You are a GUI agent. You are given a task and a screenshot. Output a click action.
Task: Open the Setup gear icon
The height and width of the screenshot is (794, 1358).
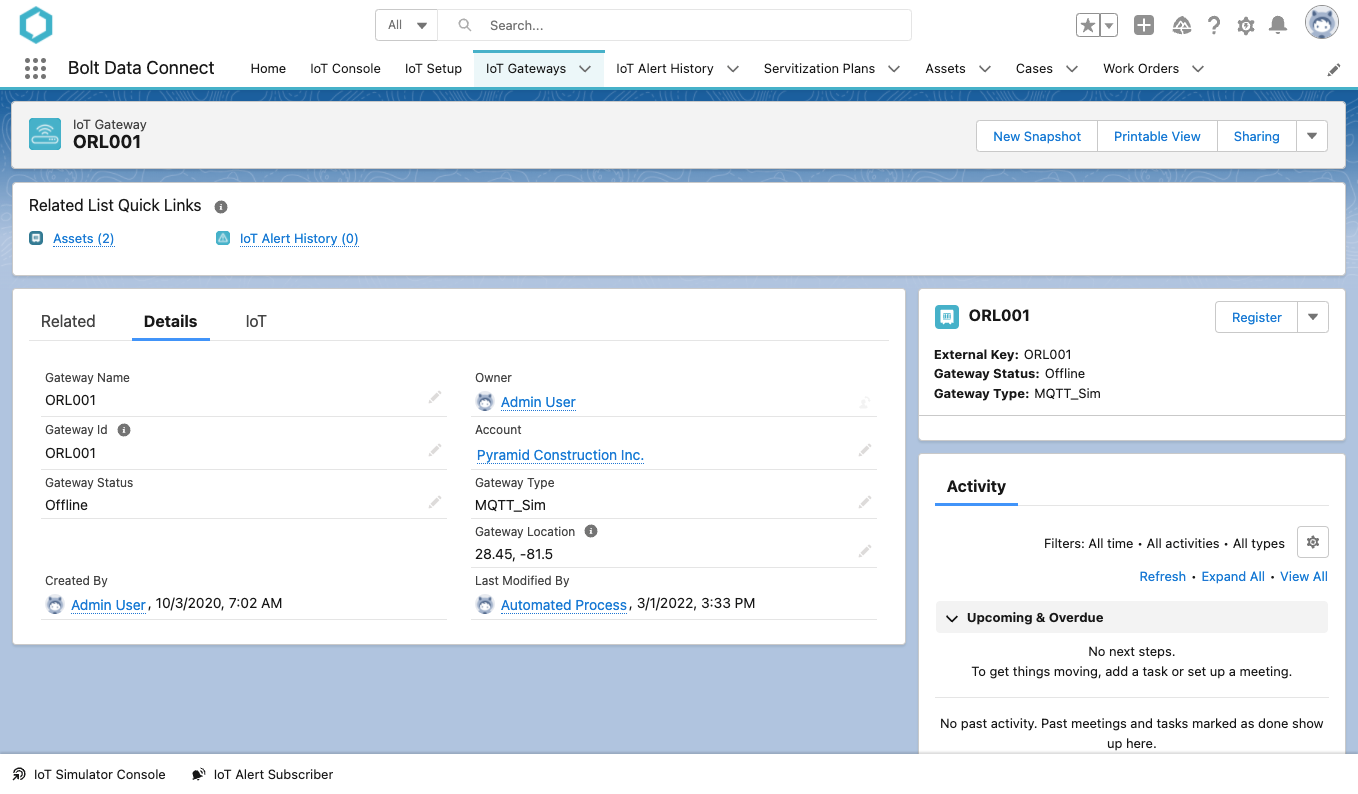pyautogui.click(x=1246, y=26)
